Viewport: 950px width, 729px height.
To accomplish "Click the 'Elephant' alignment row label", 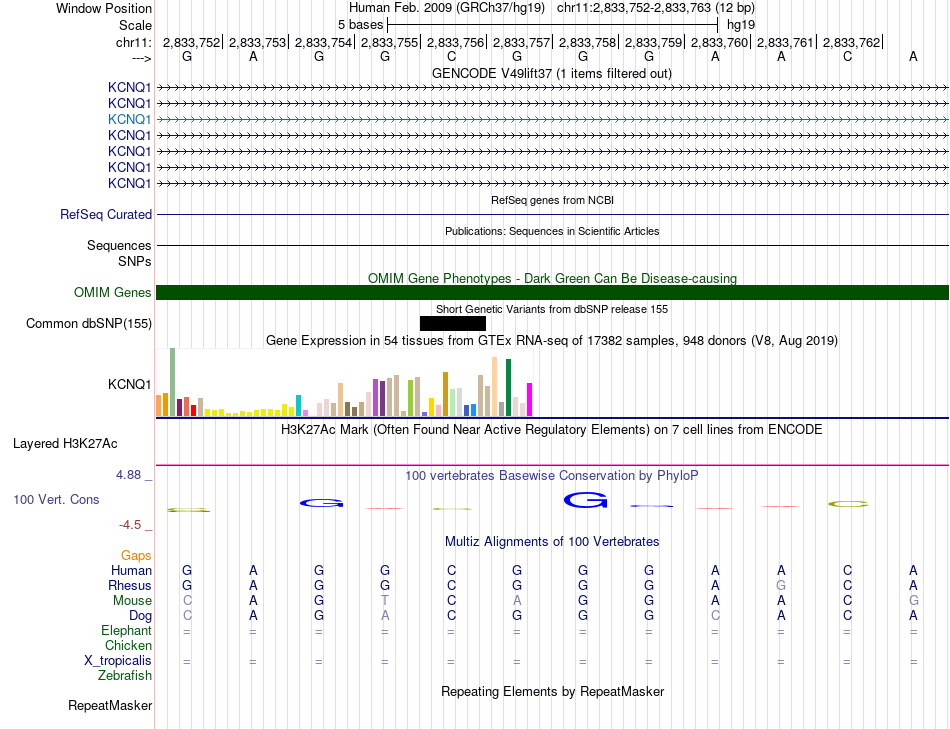I will pos(126,631).
